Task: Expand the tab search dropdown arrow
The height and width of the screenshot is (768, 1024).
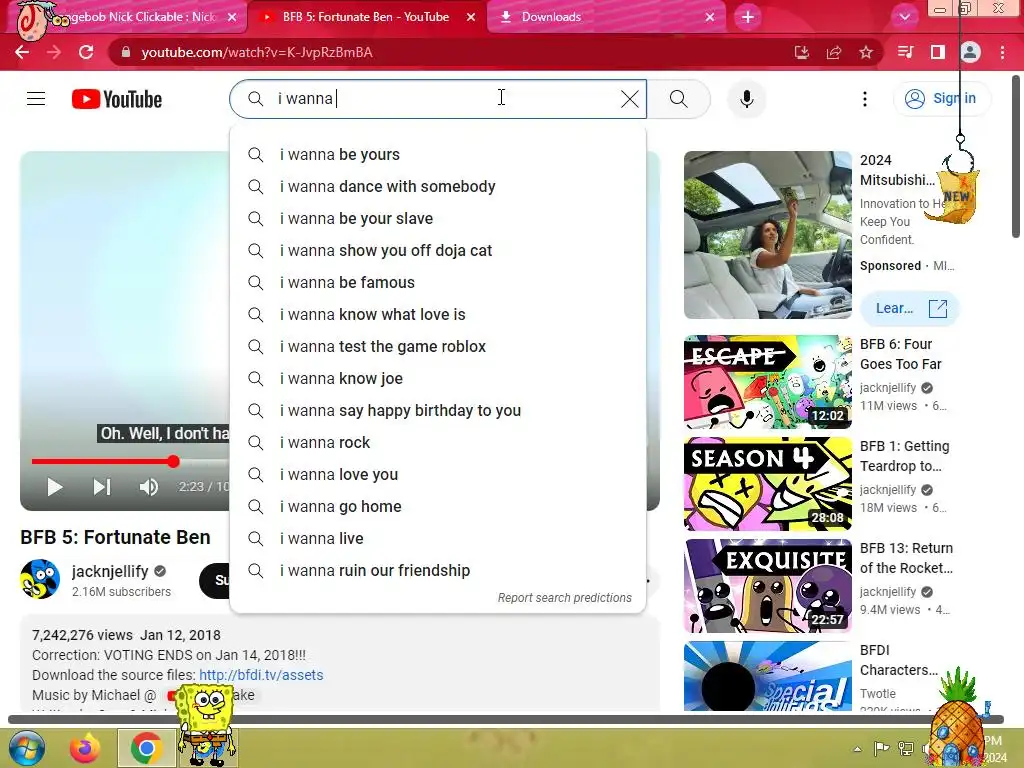Action: pyautogui.click(x=904, y=17)
